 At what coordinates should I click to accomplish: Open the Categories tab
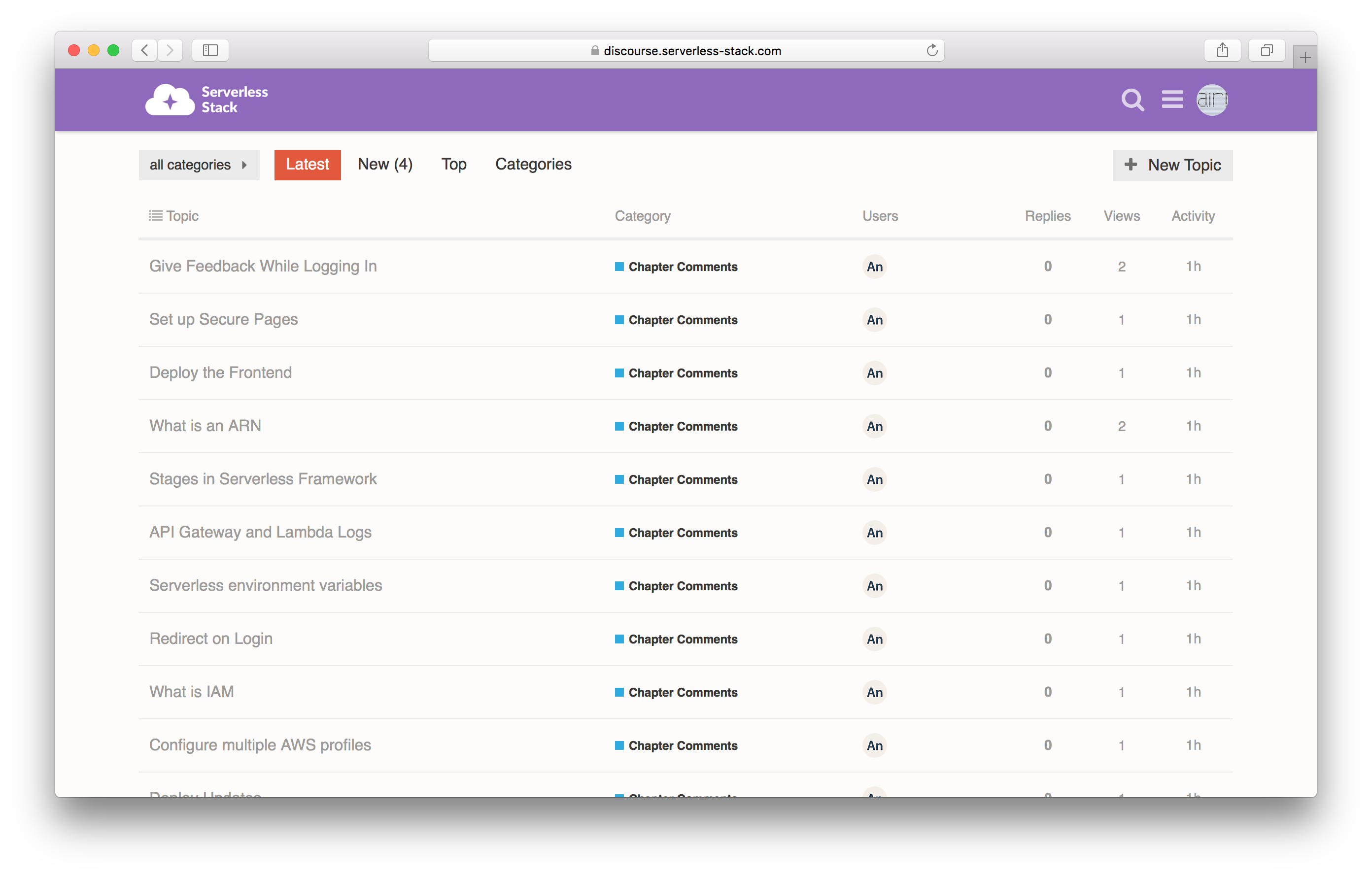pyautogui.click(x=533, y=165)
